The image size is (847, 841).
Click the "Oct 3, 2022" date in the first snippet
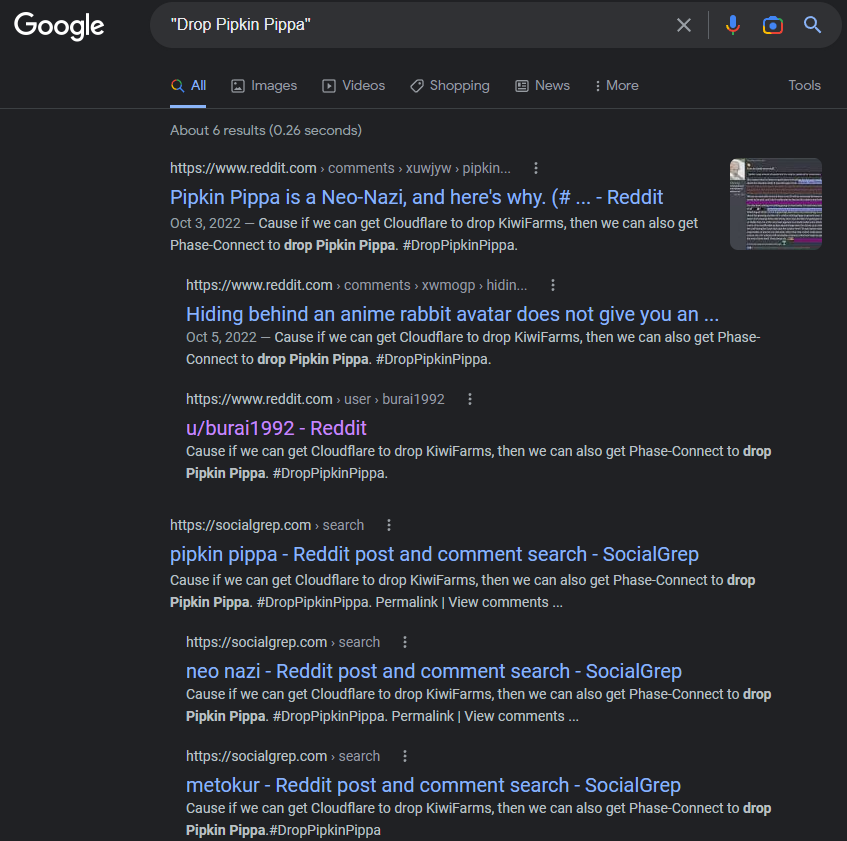click(x=205, y=223)
